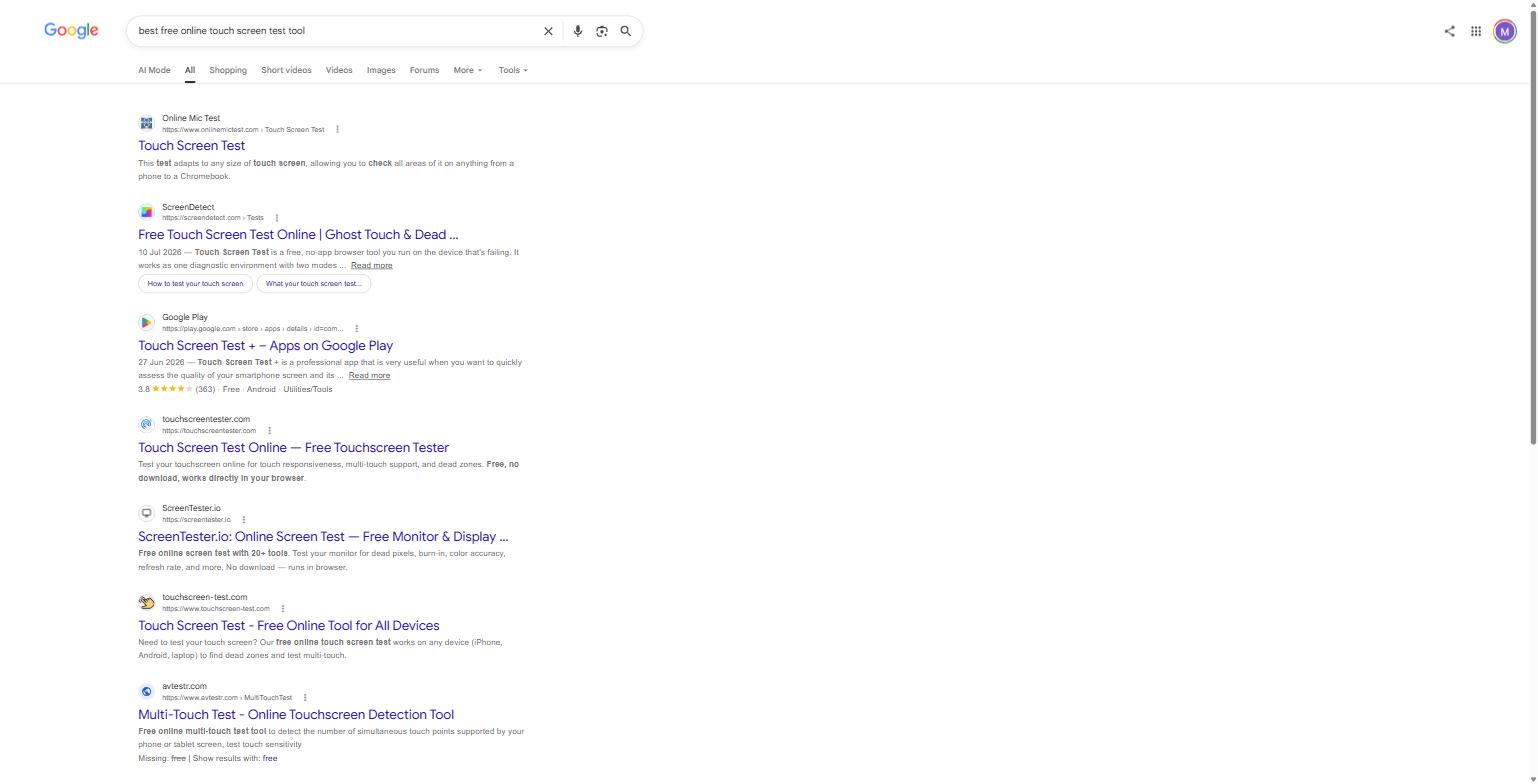Click Read more on ScreenDetect snippet
The height and width of the screenshot is (784, 1538).
pos(372,266)
